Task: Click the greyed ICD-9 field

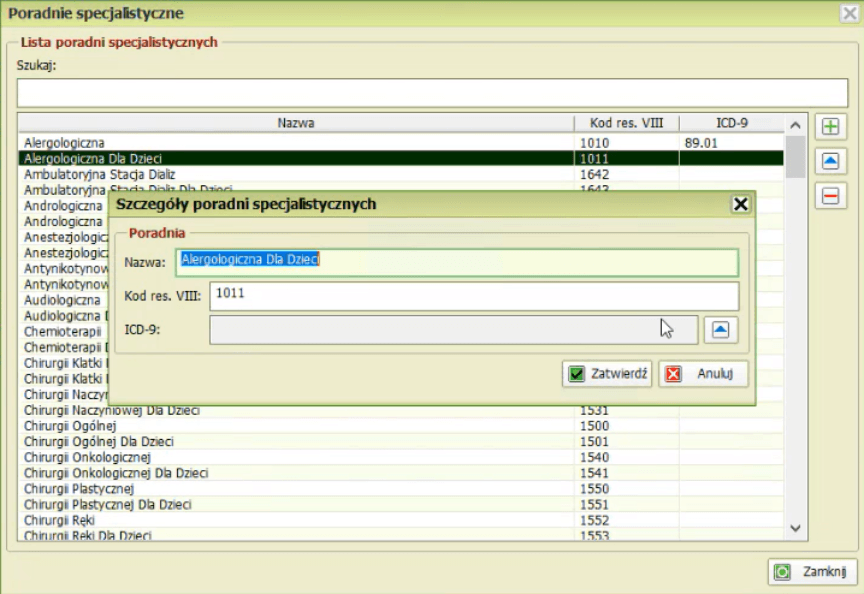Action: tap(453, 330)
